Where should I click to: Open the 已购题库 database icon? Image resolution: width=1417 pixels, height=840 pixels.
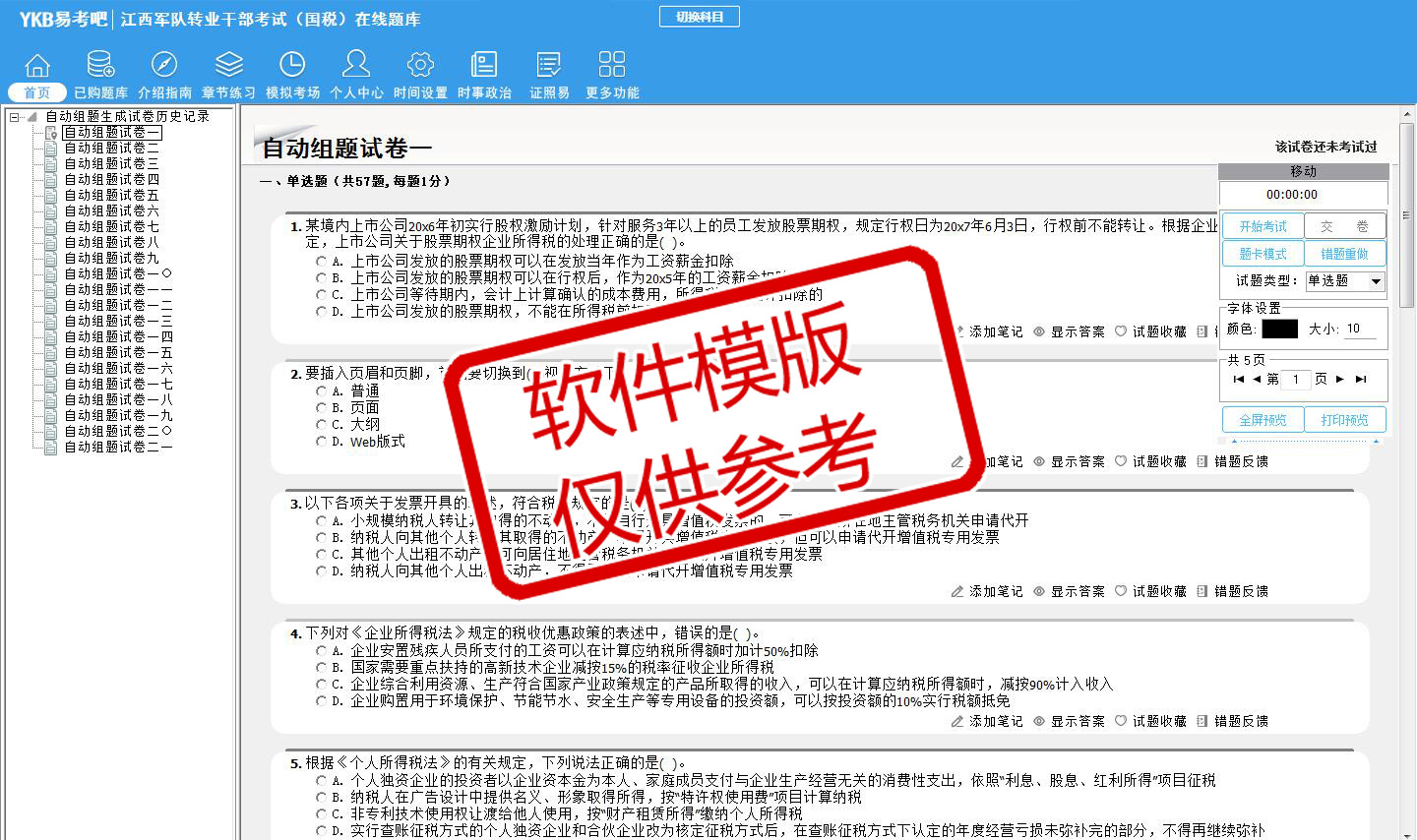[100, 65]
